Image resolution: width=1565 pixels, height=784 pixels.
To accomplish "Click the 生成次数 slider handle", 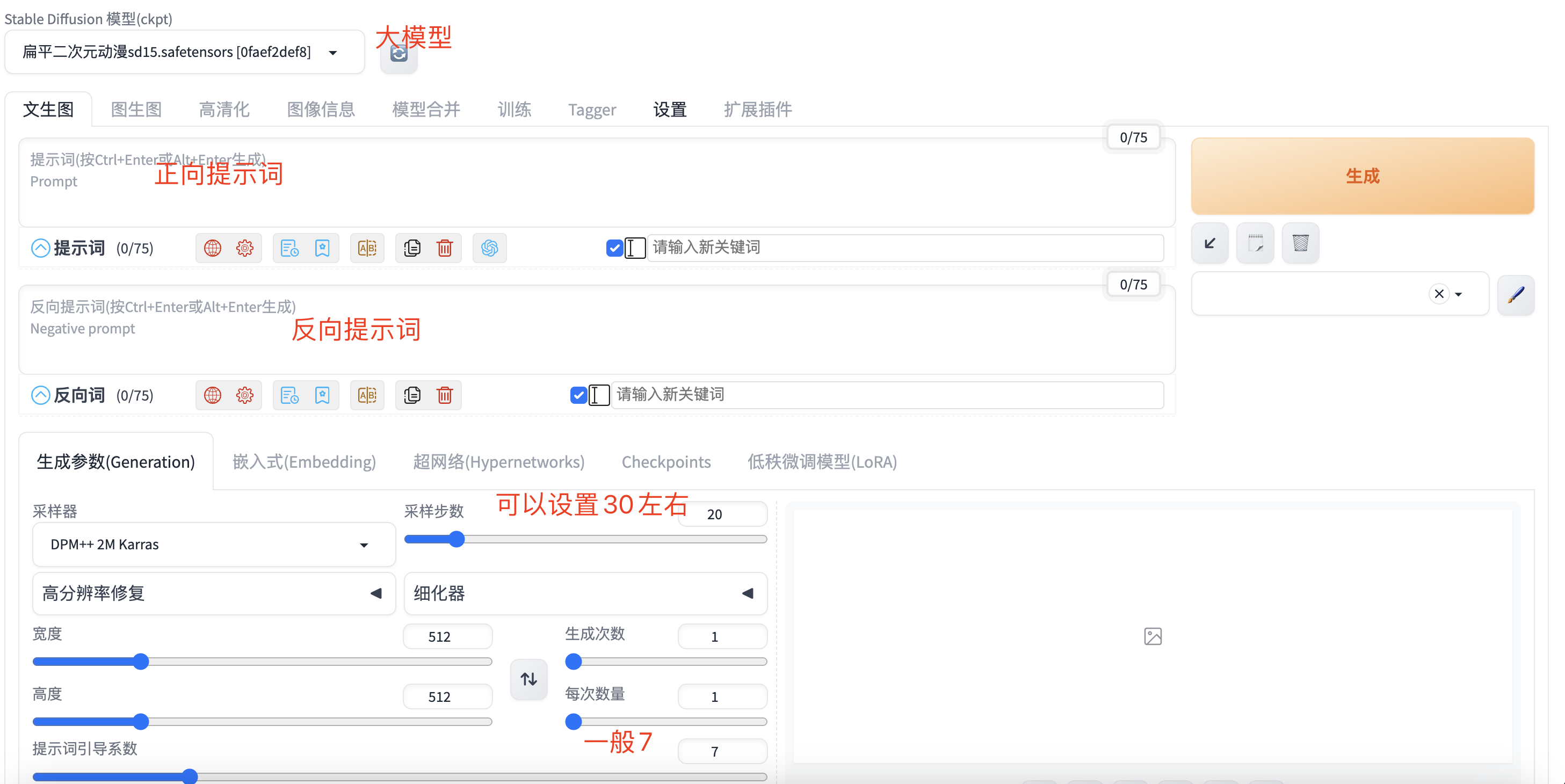I will coord(573,662).
